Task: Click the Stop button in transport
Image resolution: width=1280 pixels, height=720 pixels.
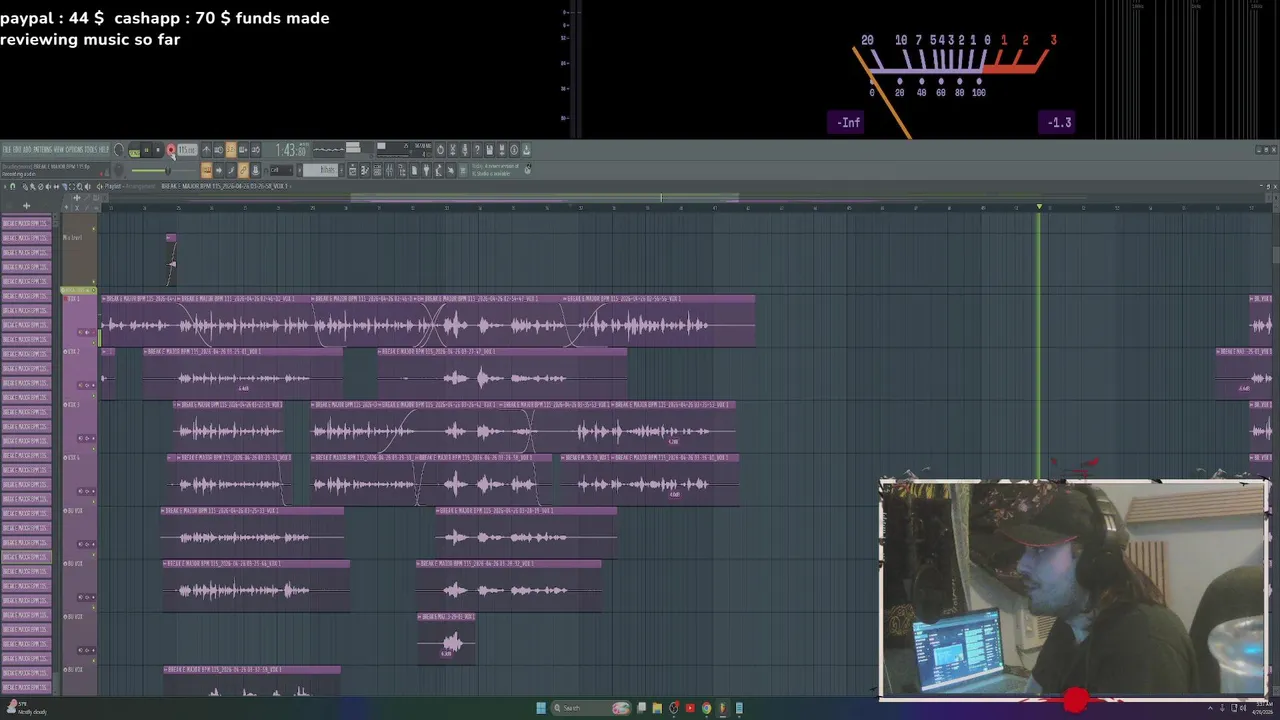Action: click(158, 150)
